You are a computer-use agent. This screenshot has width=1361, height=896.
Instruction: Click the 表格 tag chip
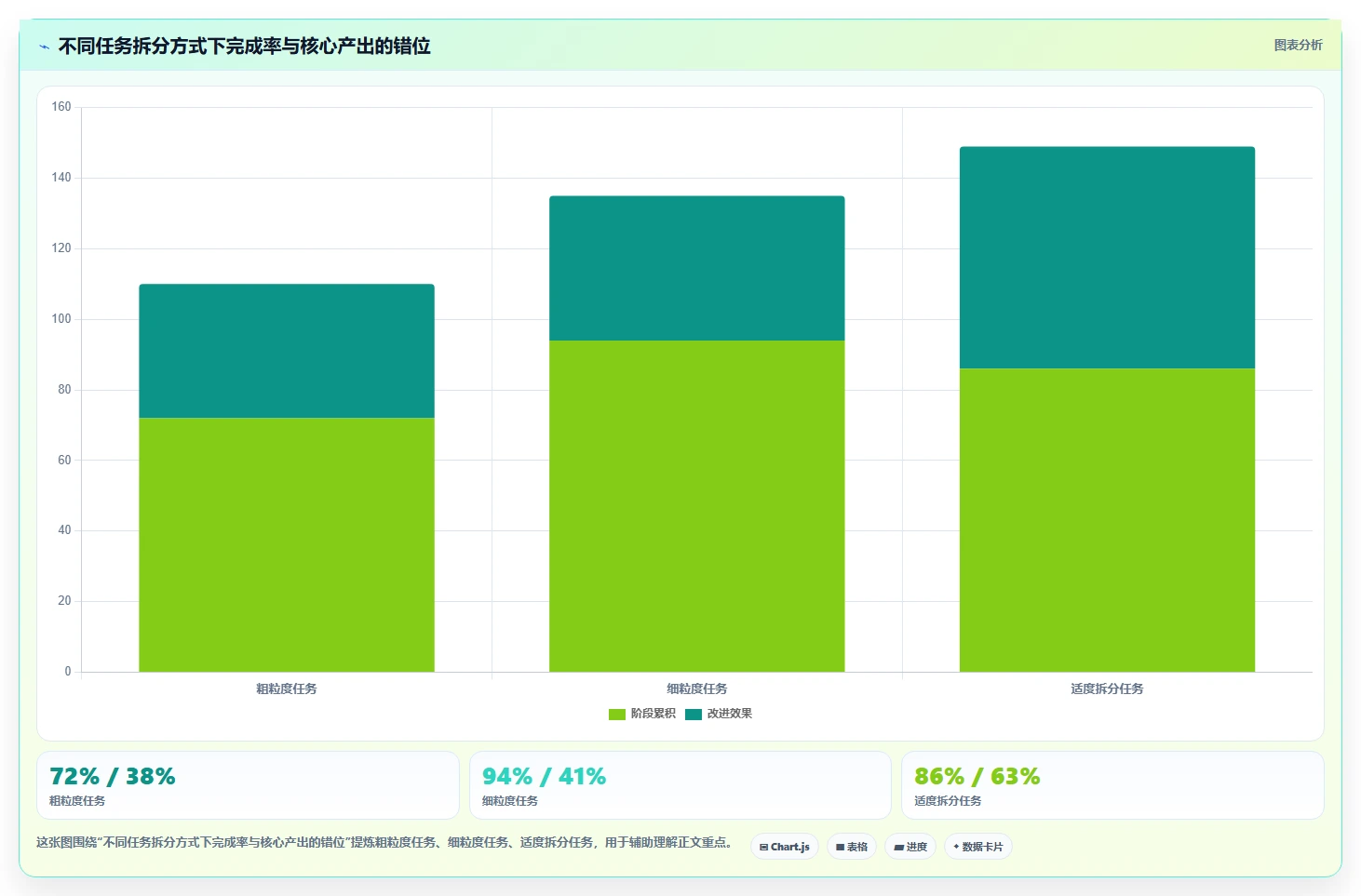(852, 847)
